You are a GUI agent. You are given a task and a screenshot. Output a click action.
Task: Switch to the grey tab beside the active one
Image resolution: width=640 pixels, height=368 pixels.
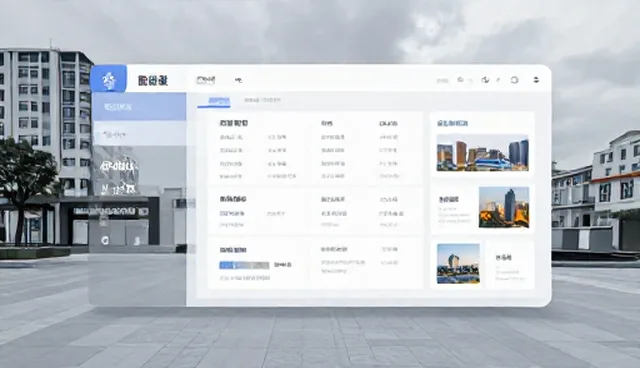pos(262,100)
